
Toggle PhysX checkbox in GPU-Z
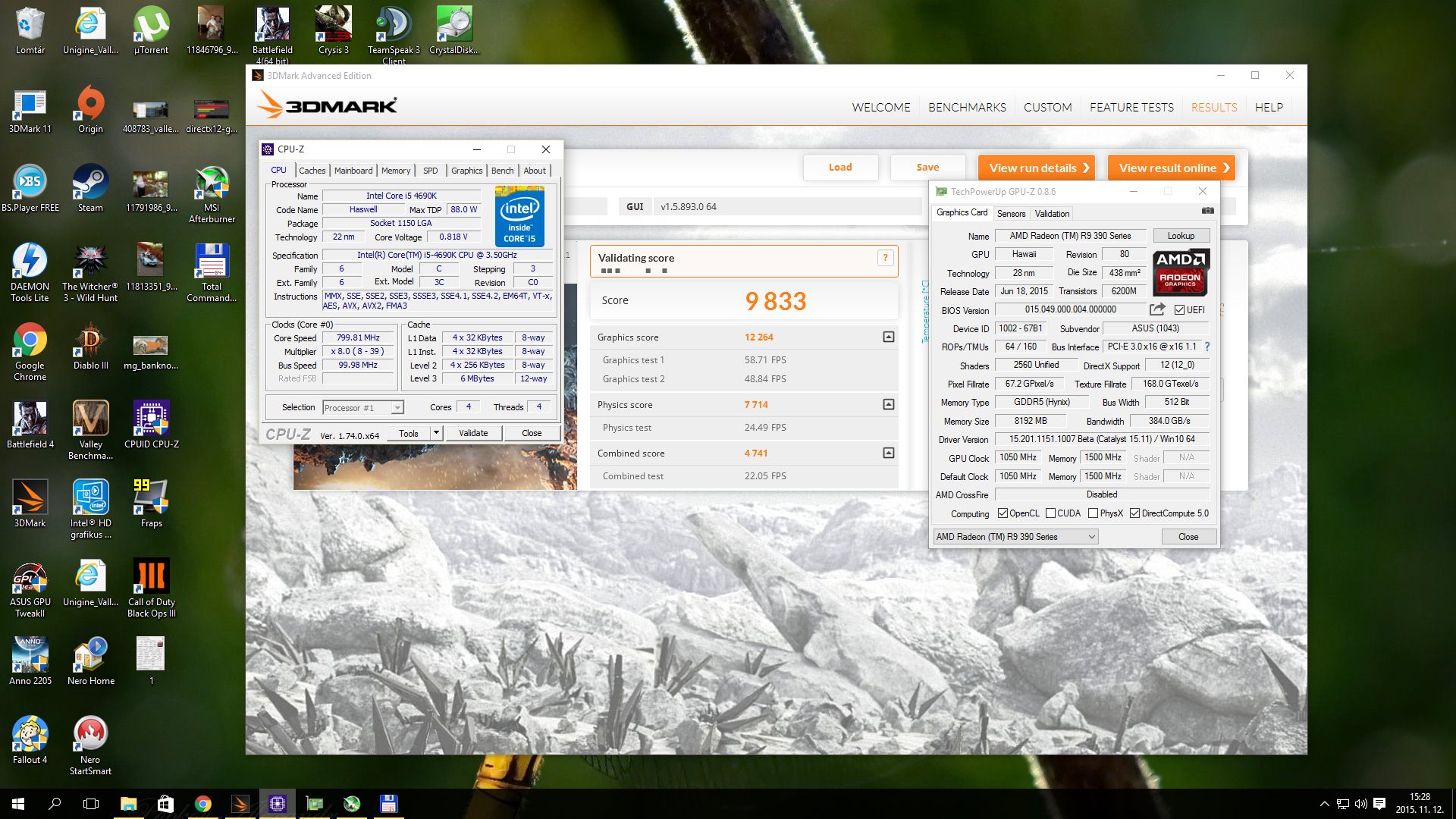pyautogui.click(x=1093, y=513)
